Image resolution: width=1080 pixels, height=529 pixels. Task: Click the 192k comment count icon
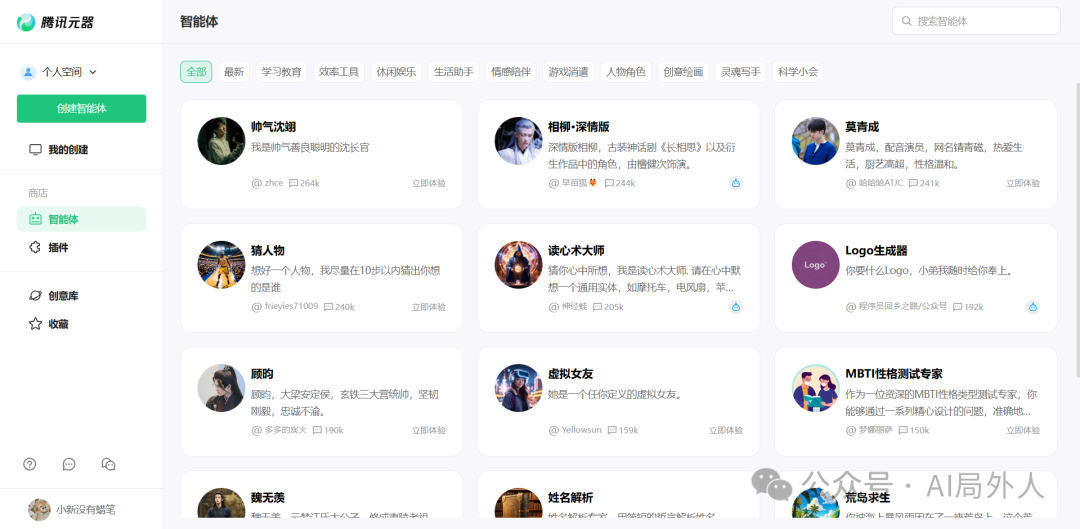(957, 307)
